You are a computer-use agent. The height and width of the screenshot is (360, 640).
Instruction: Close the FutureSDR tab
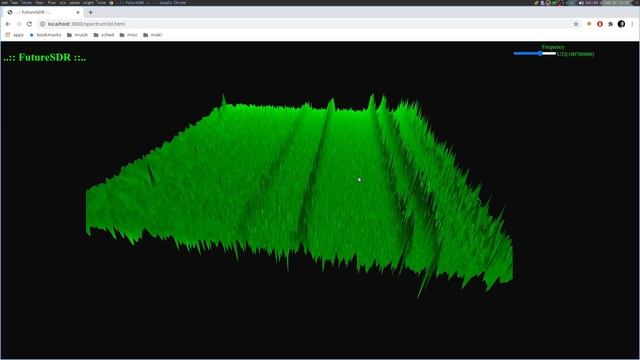tap(78, 12)
